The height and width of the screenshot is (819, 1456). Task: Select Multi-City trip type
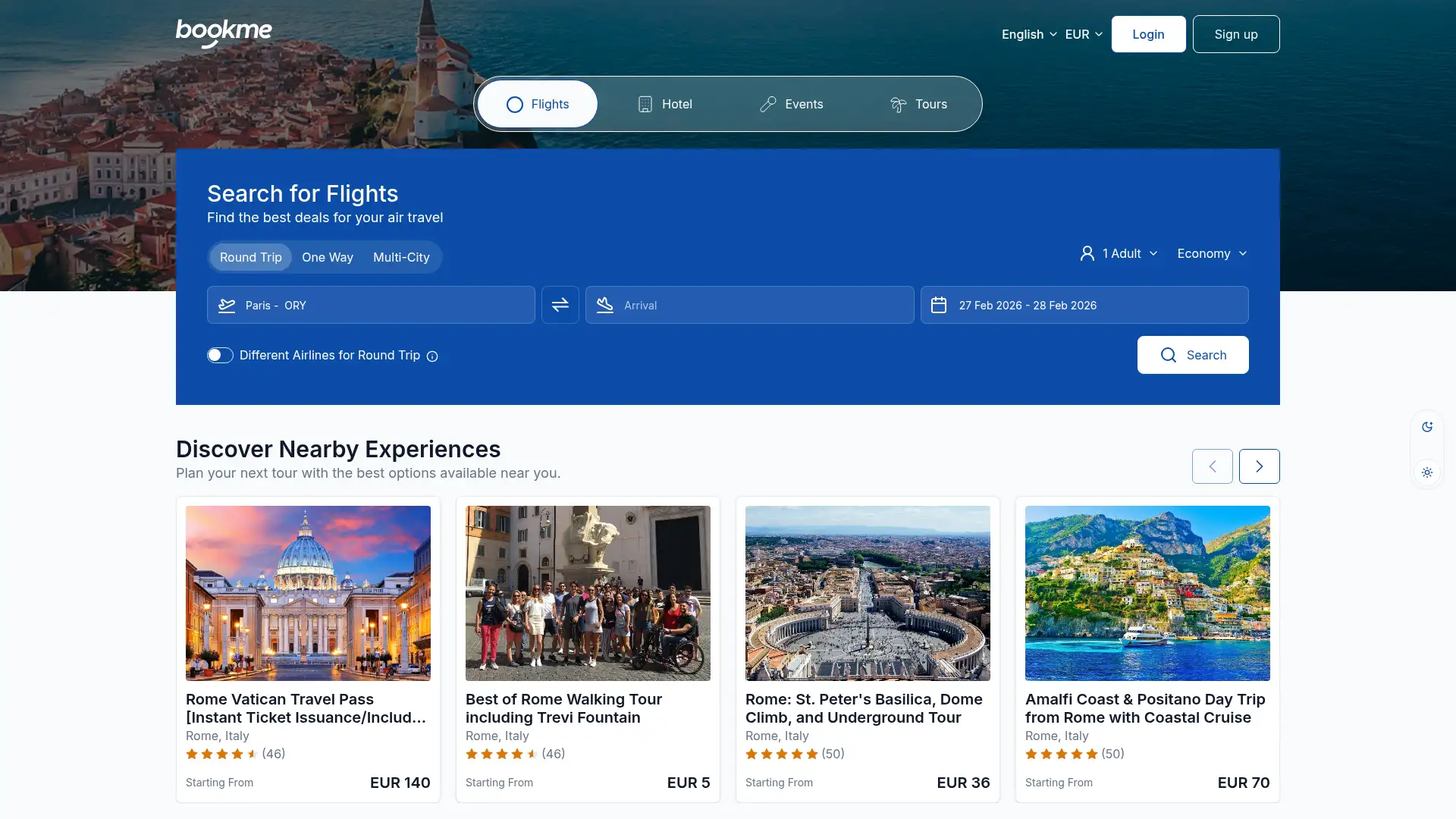pos(401,257)
